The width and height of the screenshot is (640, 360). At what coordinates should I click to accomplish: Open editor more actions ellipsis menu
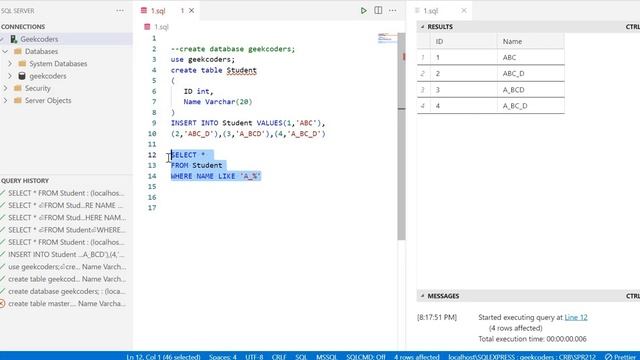pyautogui.click(x=393, y=11)
